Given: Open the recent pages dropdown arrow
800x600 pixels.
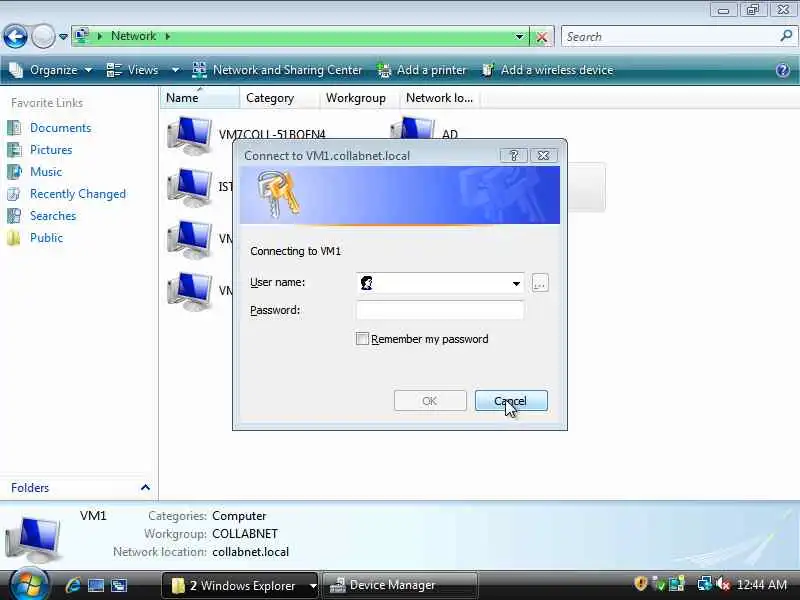Looking at the screenshot, I should (63, 37).
